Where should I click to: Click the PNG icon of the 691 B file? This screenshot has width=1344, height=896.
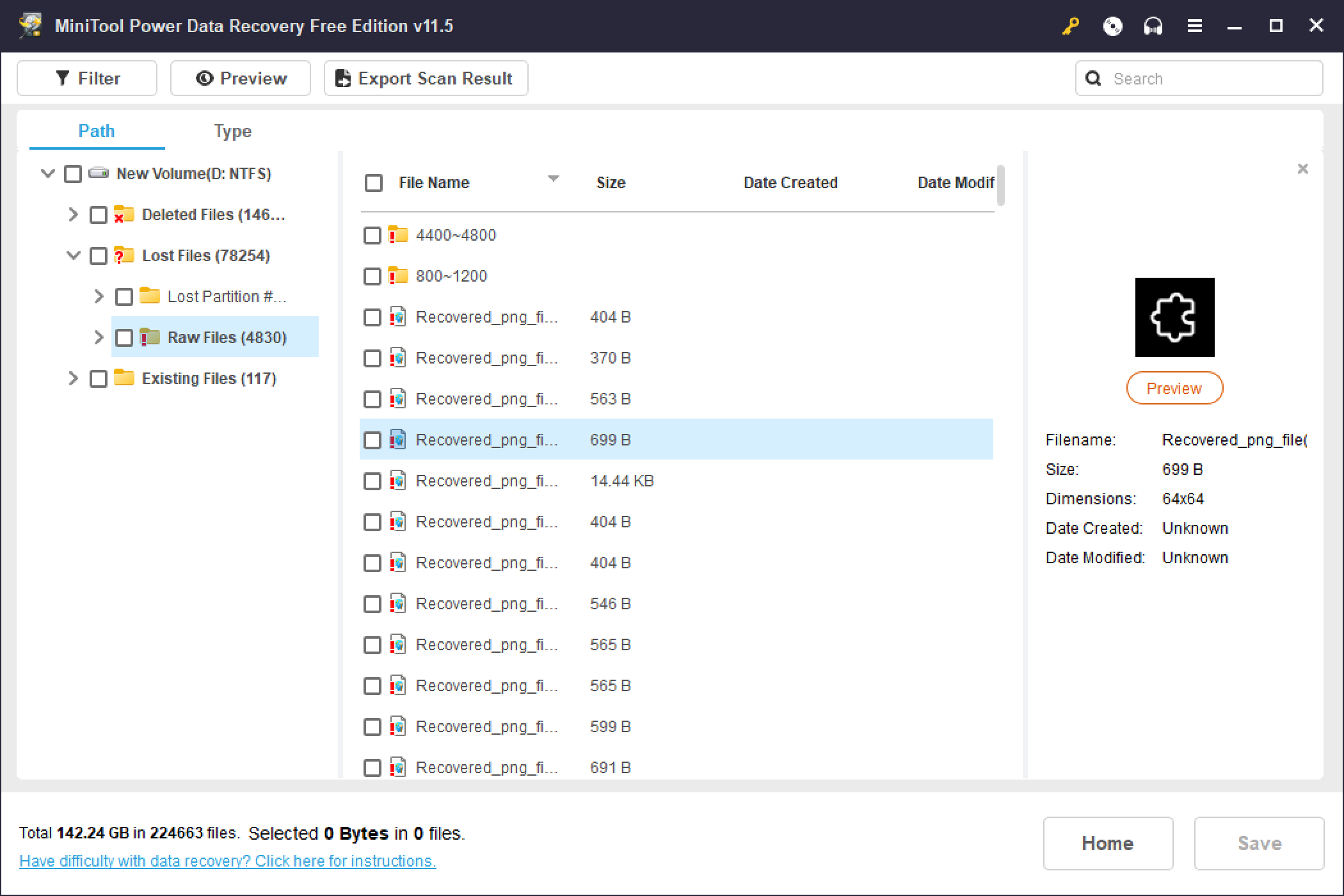coord(398,767)
